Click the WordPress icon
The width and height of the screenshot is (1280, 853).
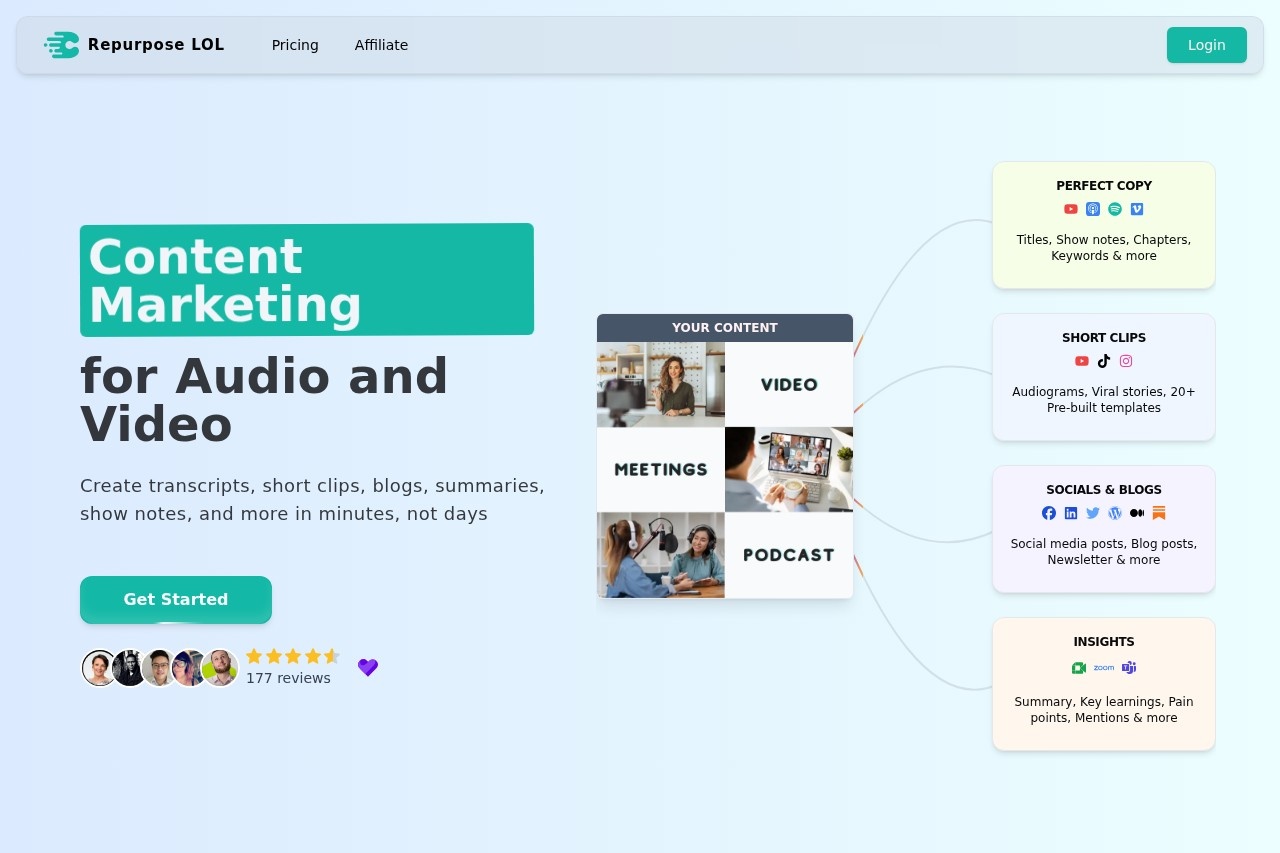pos(1115,513)
